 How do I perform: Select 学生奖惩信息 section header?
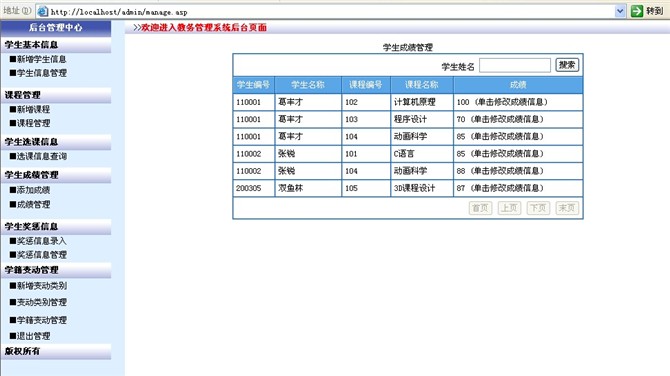[x=56, y=226]
